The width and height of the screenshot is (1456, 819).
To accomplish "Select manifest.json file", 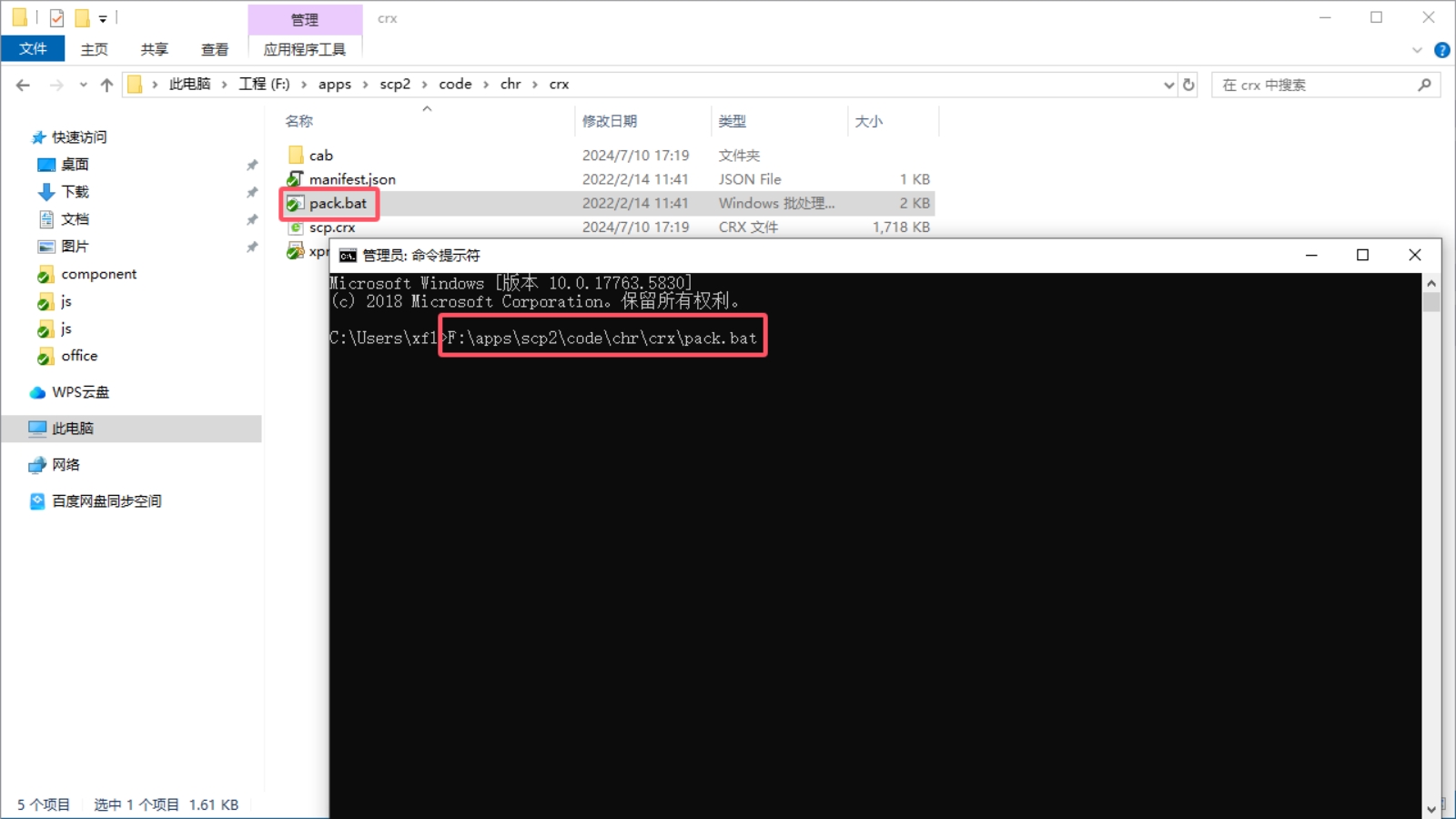I will click(352, 179).
